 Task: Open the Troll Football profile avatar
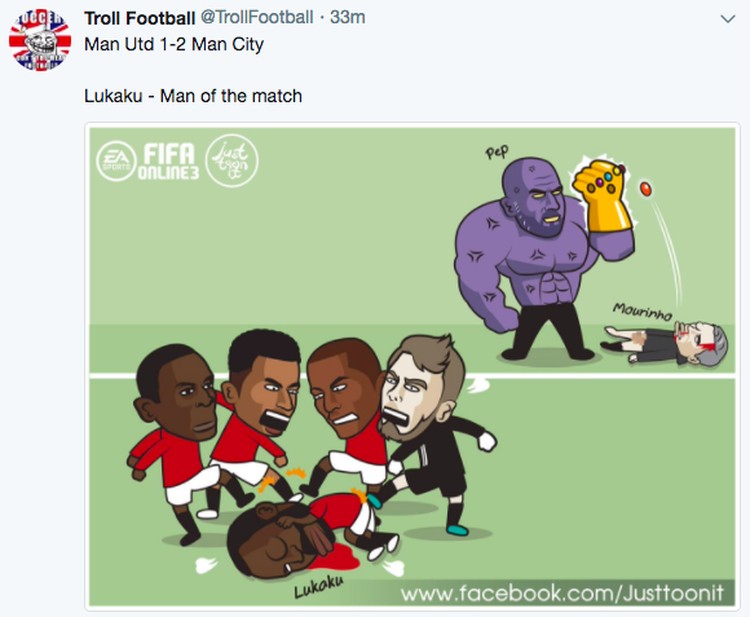40,41
